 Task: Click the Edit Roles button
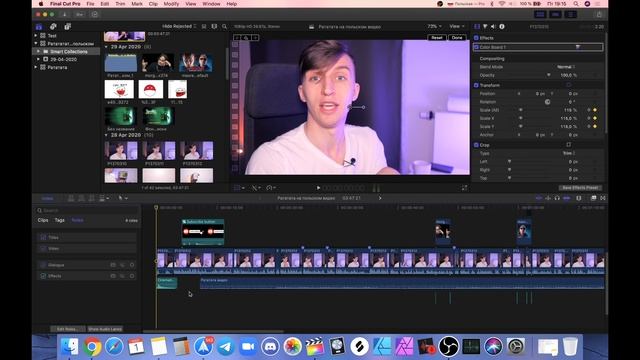pos(68,329)
